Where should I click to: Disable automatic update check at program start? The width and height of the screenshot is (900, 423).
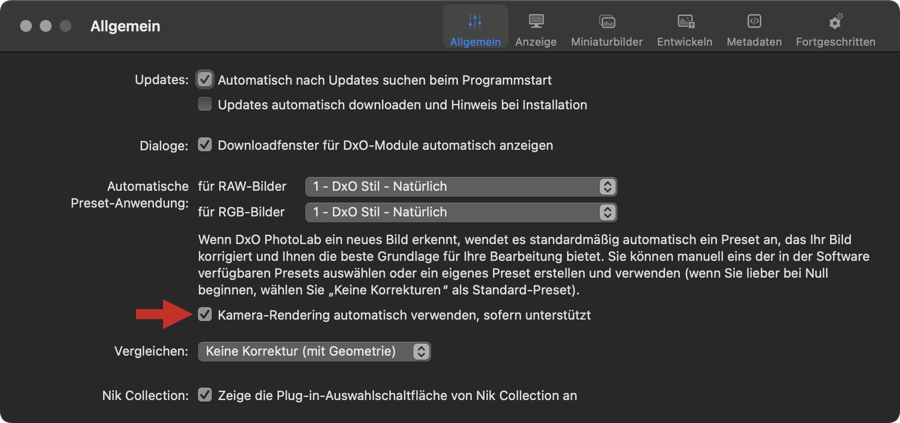(205, 80)
